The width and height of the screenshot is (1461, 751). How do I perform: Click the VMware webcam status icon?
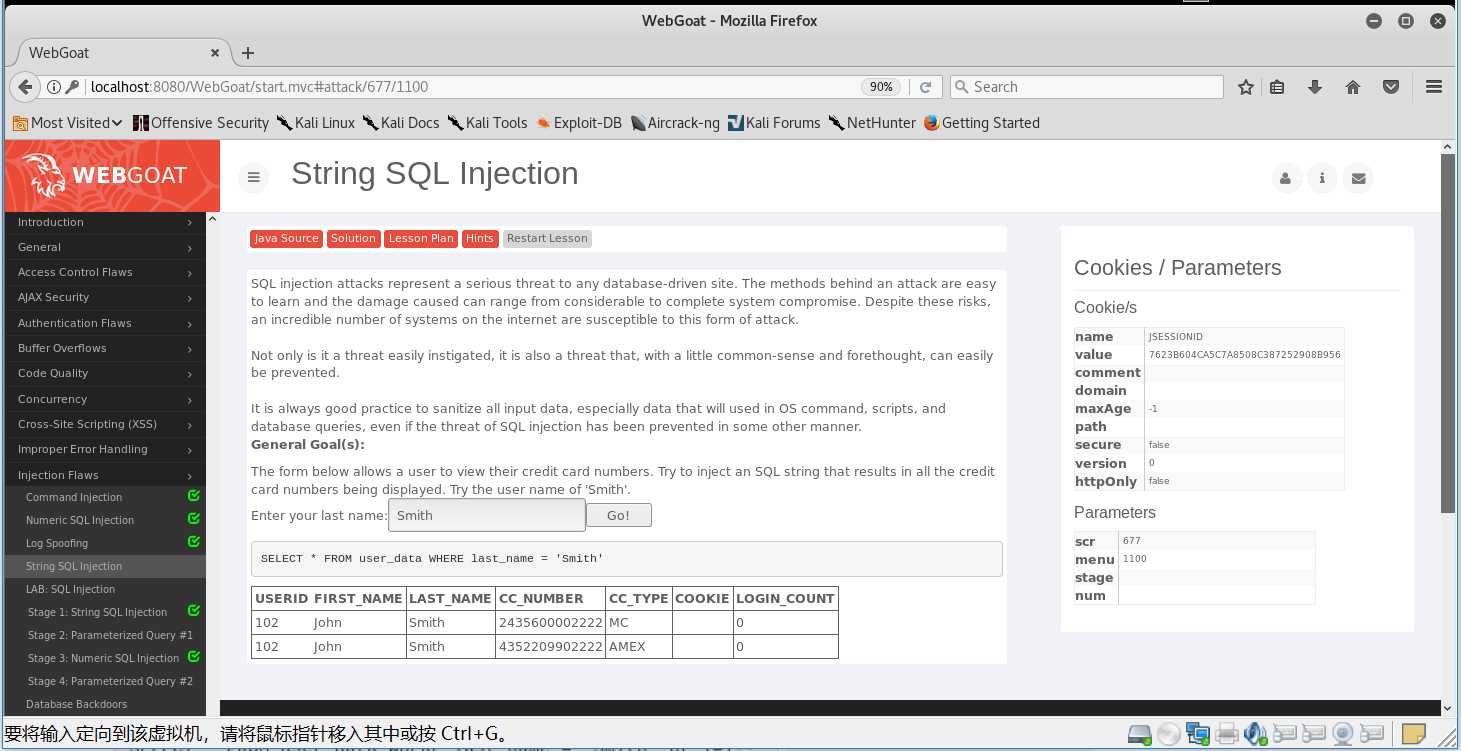[x=1344, y=735]
